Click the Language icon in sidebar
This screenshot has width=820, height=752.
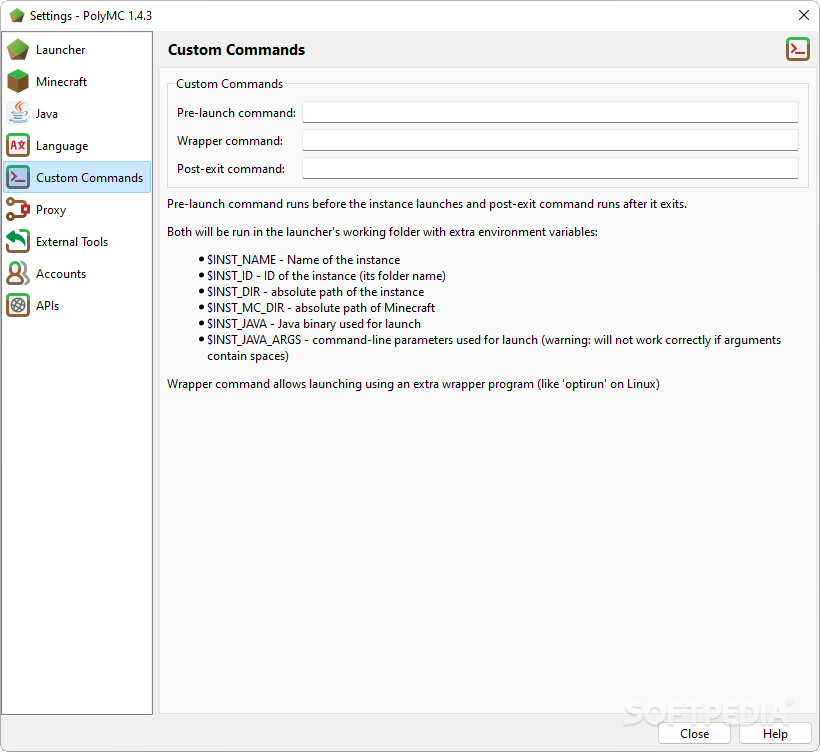[18, 145]
